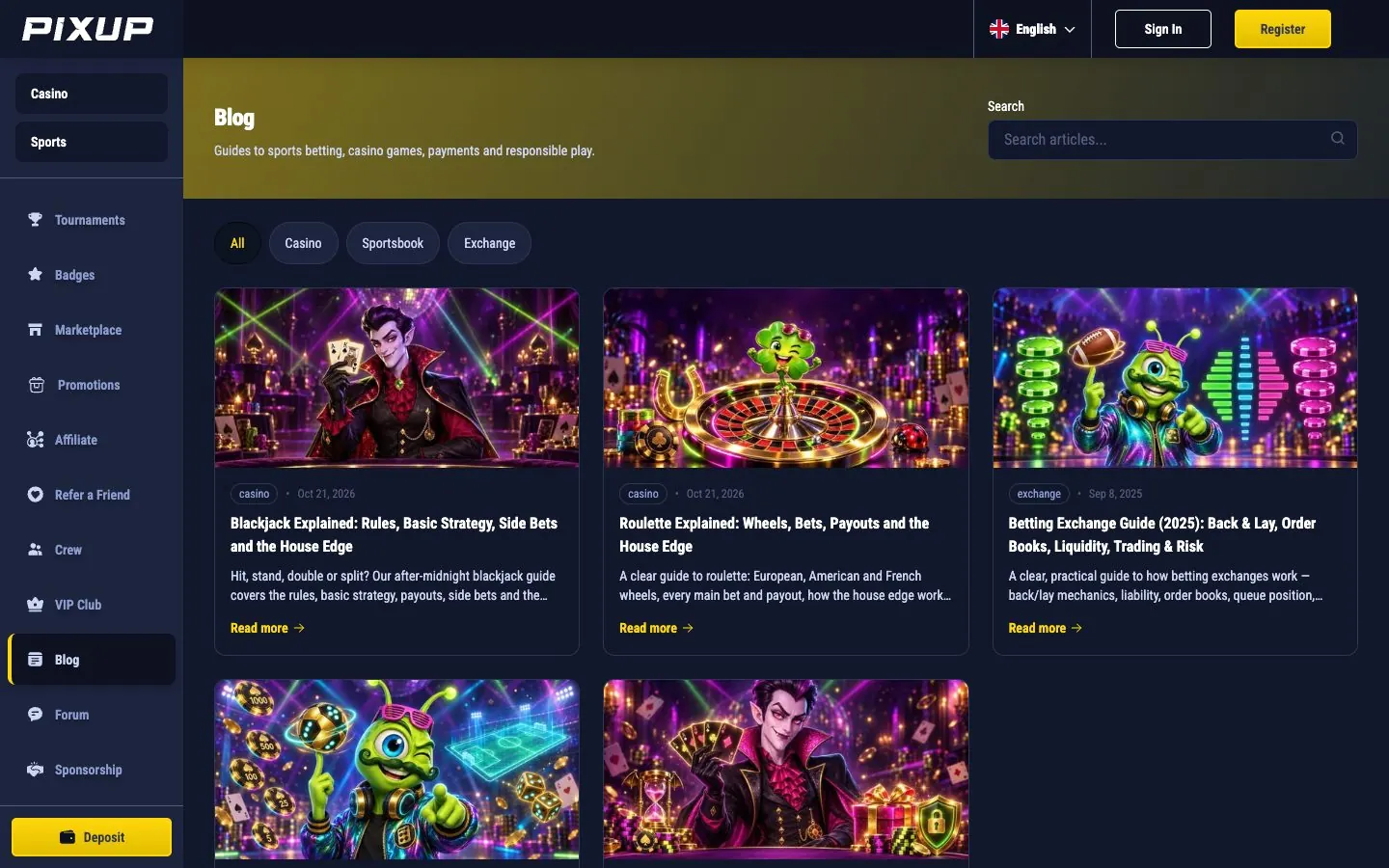Open the Sports section button
Viewport: 1389px width, 868px height.
pos(92,142)
